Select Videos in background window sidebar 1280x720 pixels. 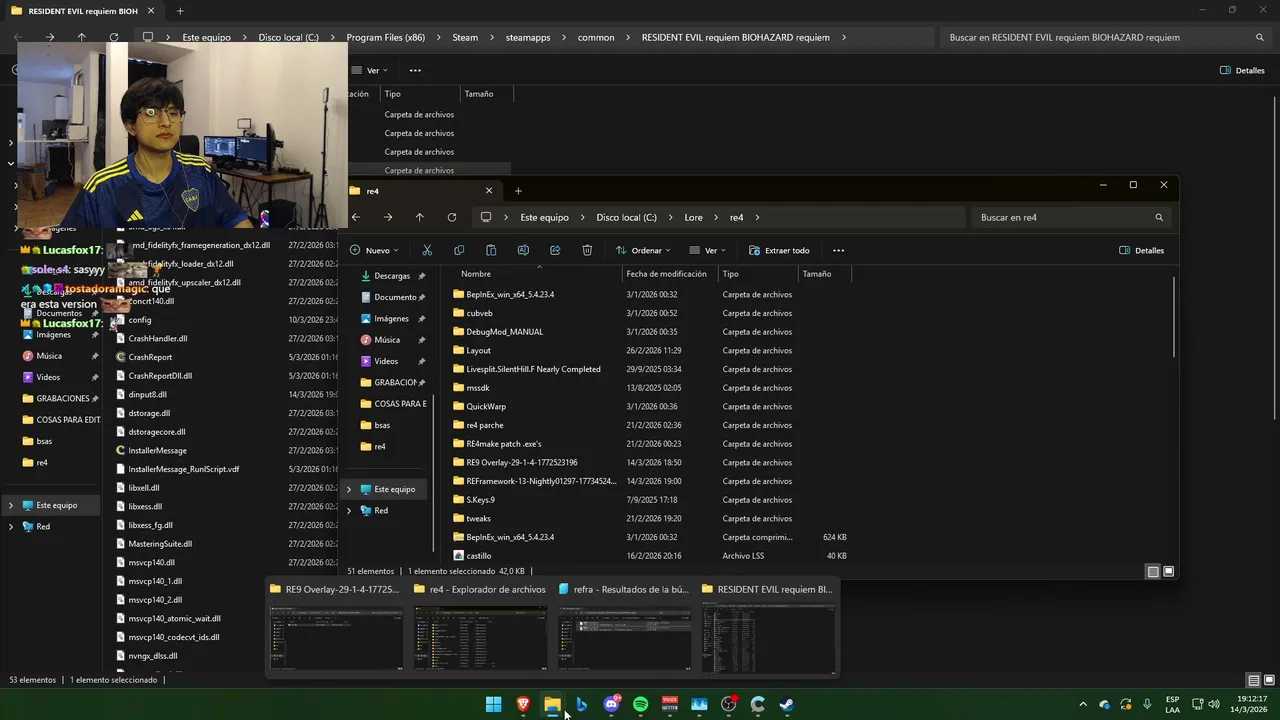click(48, 377)
